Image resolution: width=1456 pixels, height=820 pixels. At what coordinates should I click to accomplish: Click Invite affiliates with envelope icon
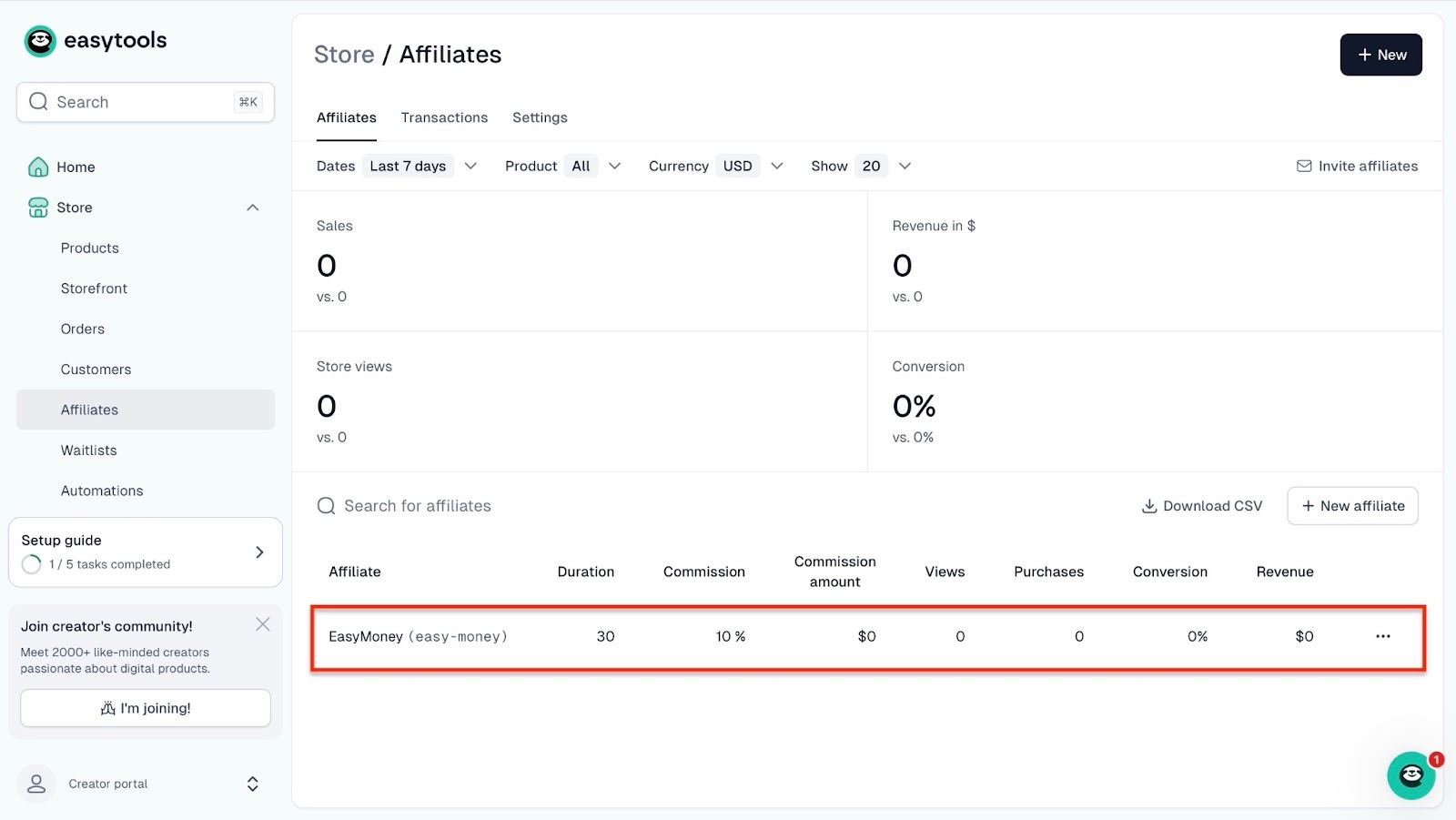click(x=1357, y=166)
